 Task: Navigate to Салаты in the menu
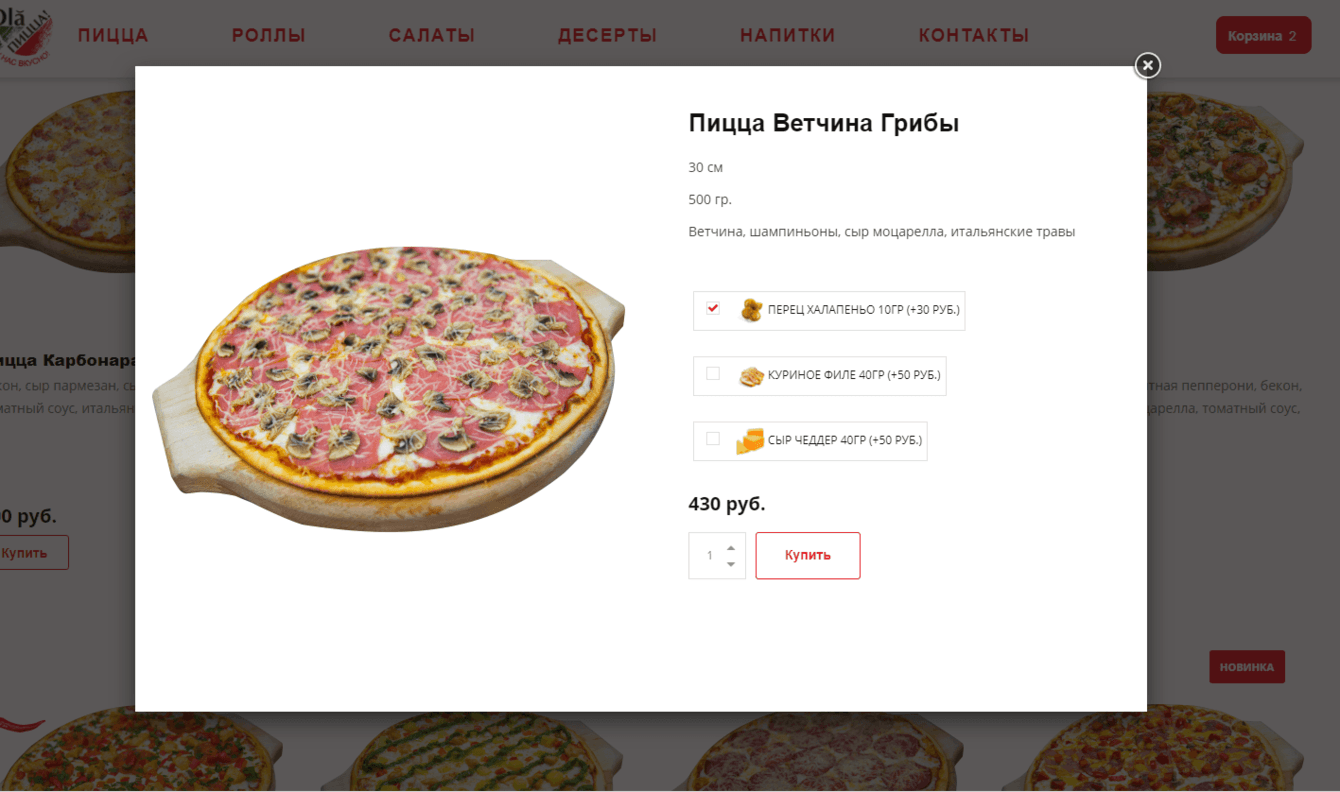coord(432,36)
